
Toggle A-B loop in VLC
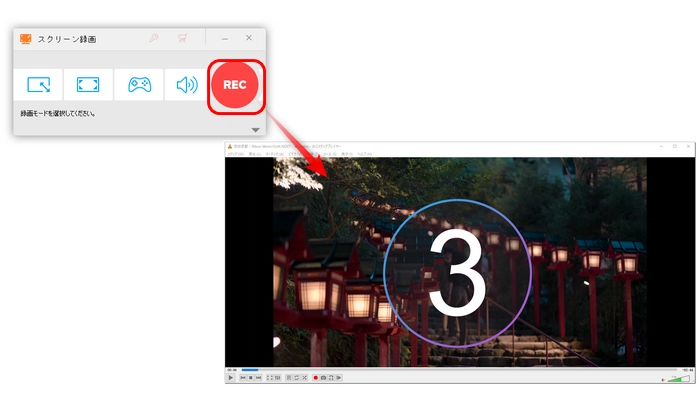pos(331,378)
